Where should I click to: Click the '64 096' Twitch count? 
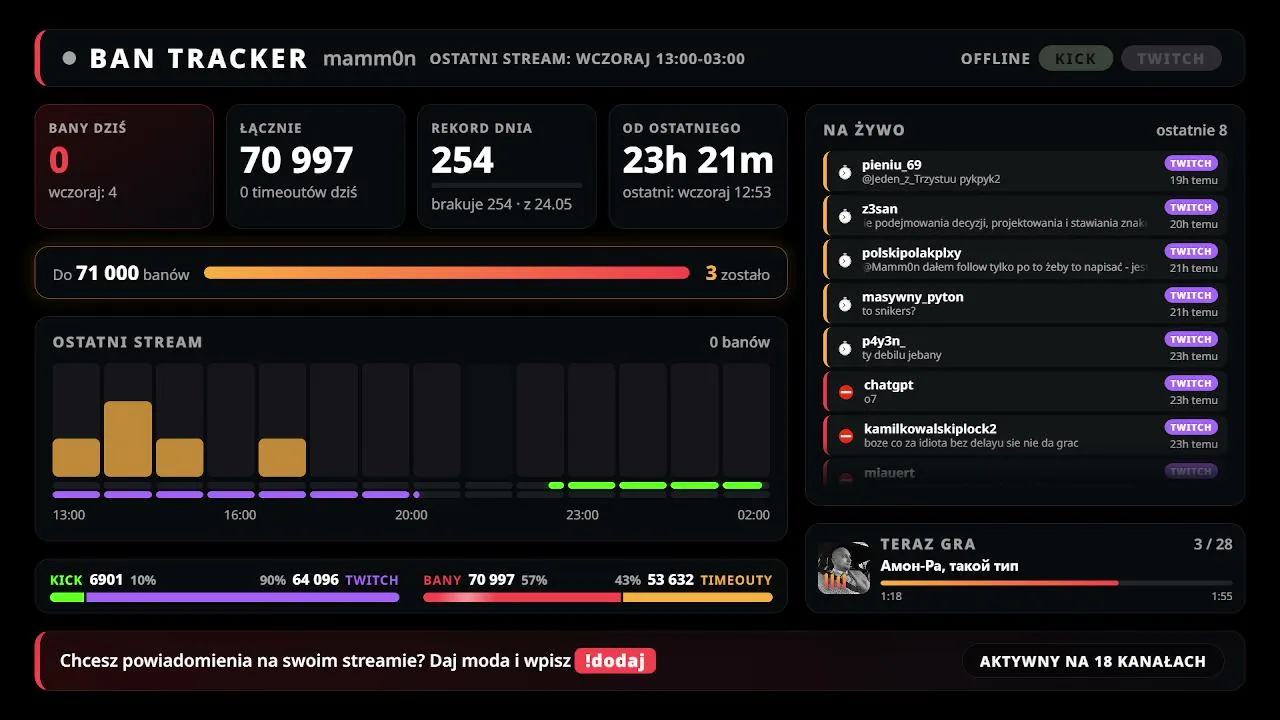coord(315,580)
